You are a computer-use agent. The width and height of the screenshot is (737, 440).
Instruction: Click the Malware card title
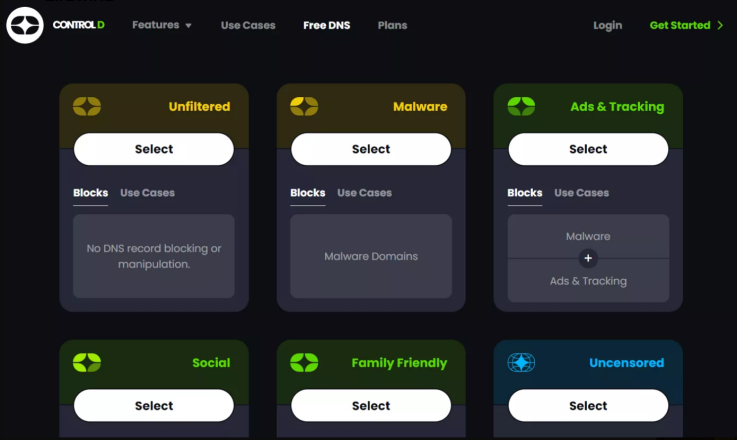pos(420,107)
